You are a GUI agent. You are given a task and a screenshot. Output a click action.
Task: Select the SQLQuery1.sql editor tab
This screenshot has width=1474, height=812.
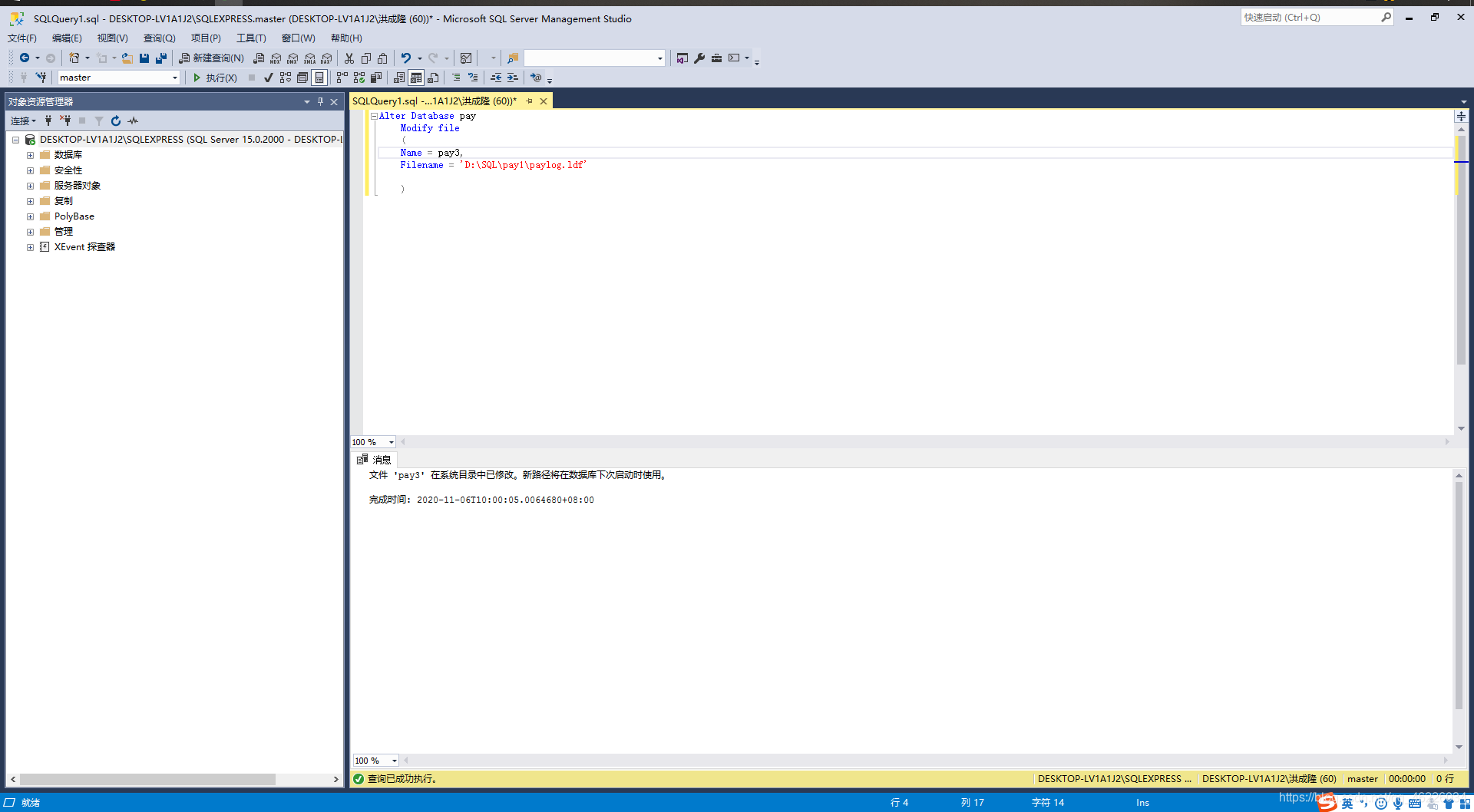(435, 101)
